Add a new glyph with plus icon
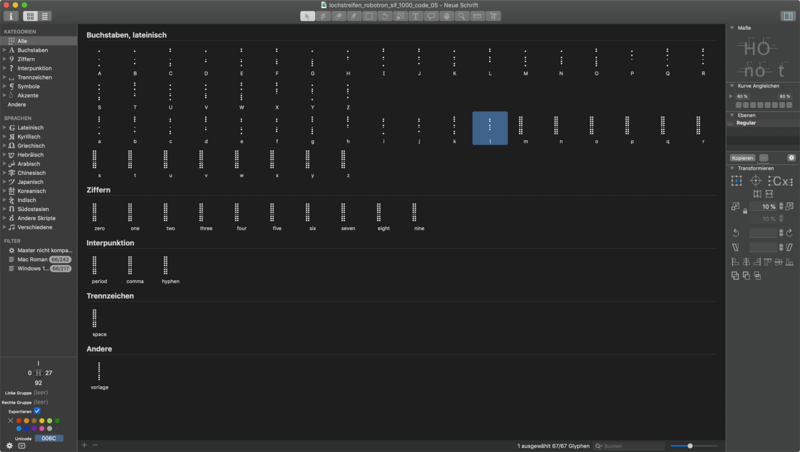Screen dimensions: 800x452 tap(84, 445)
